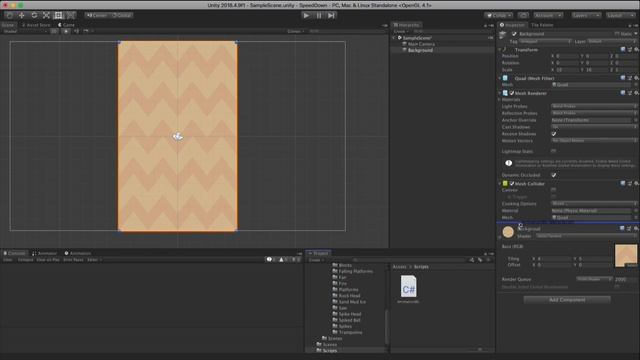Screen dimensions: 640x360
Task: Toggle Mesh Collider enabled checkbox
Action: click(512, 184)
